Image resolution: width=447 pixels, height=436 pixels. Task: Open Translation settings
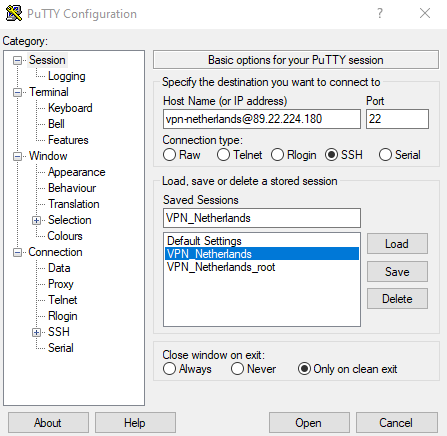click(74, 204)
